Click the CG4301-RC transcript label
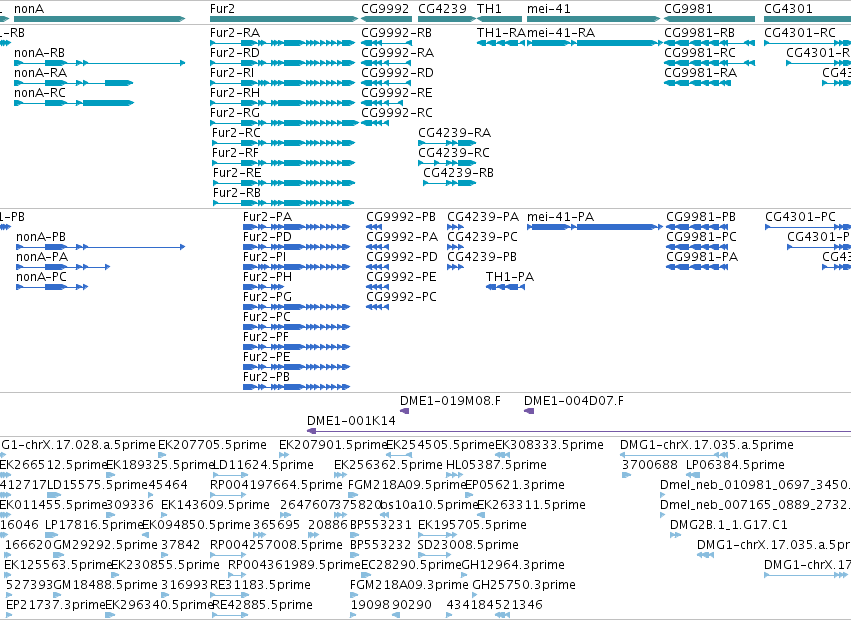 pos(800,33)
